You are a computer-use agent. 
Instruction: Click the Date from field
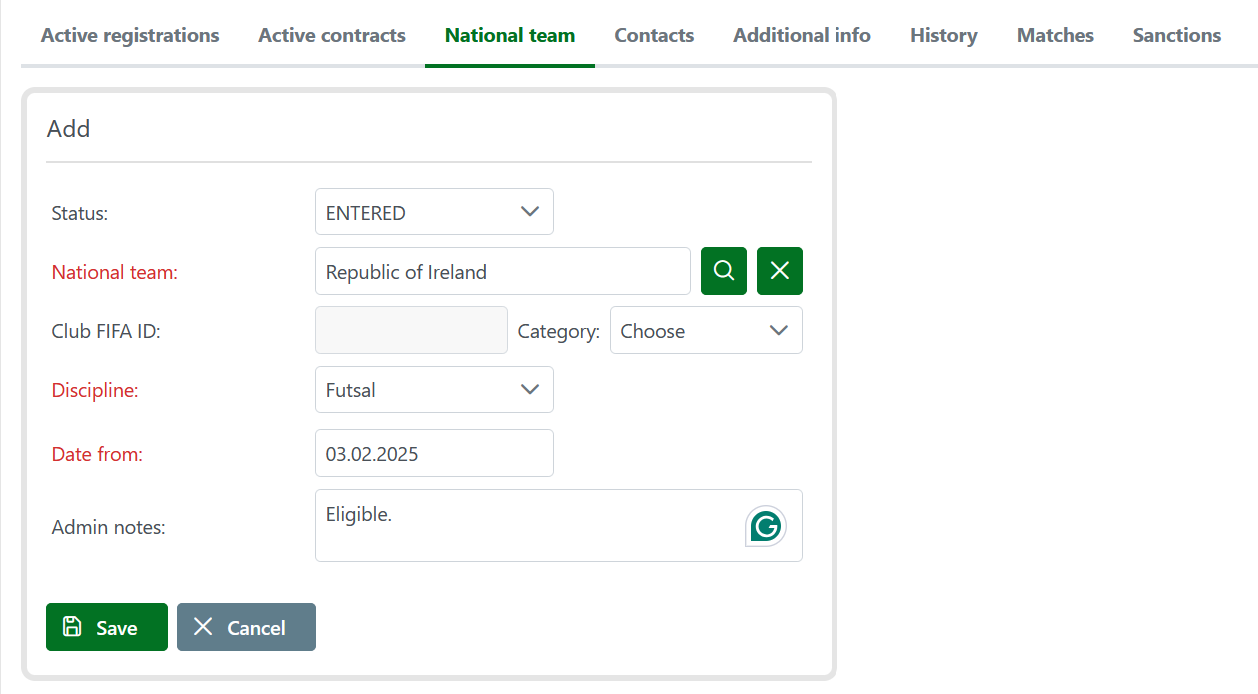(x=433, y=453)
